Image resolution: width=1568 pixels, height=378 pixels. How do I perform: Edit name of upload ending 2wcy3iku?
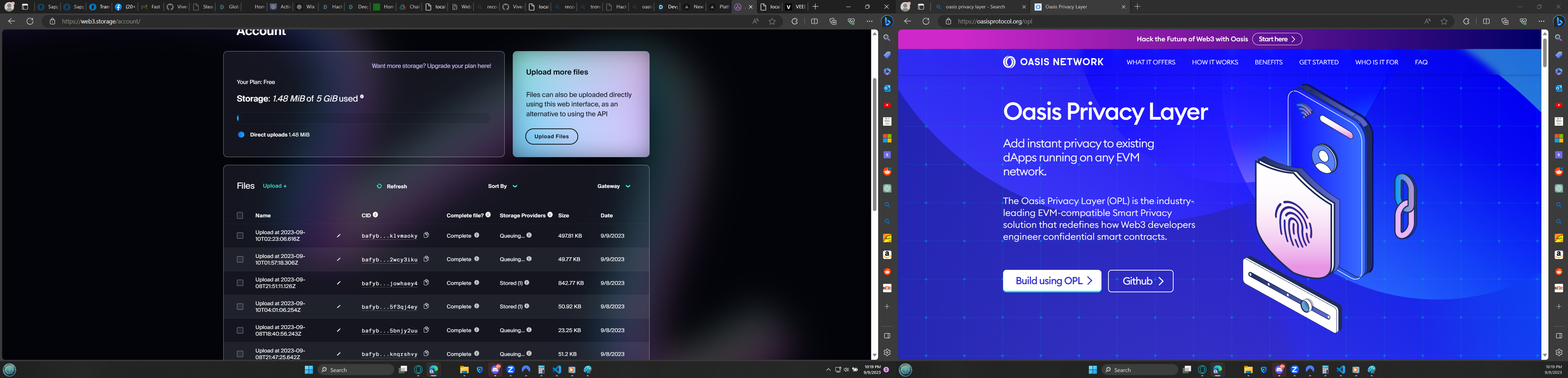point(338,259)
